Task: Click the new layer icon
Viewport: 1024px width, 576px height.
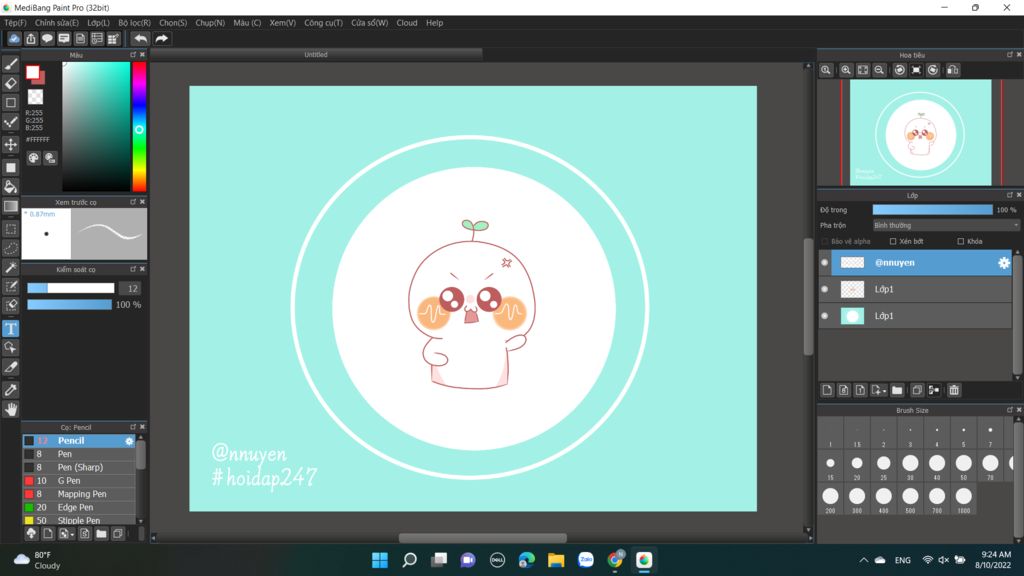Action: (827, 390)
